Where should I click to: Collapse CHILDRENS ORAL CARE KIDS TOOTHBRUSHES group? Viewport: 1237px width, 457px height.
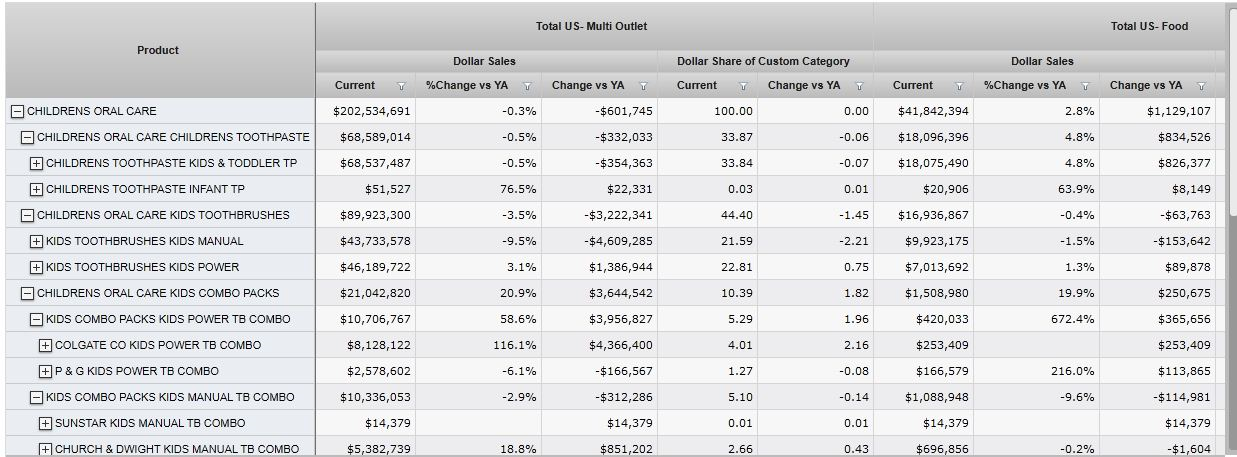pos(28,216)
